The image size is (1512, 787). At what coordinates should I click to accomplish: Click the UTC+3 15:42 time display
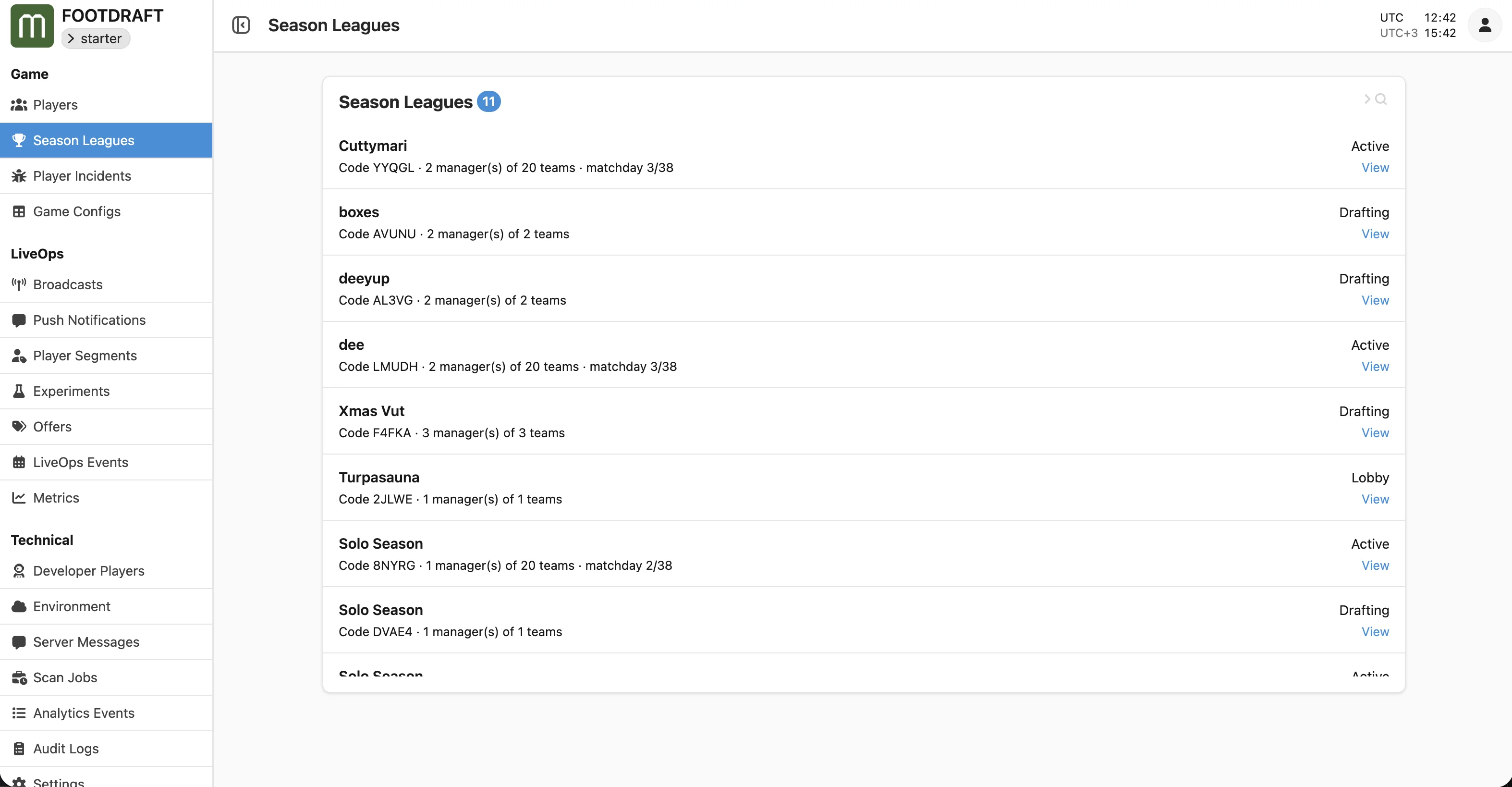click(x=1417, y=34)
